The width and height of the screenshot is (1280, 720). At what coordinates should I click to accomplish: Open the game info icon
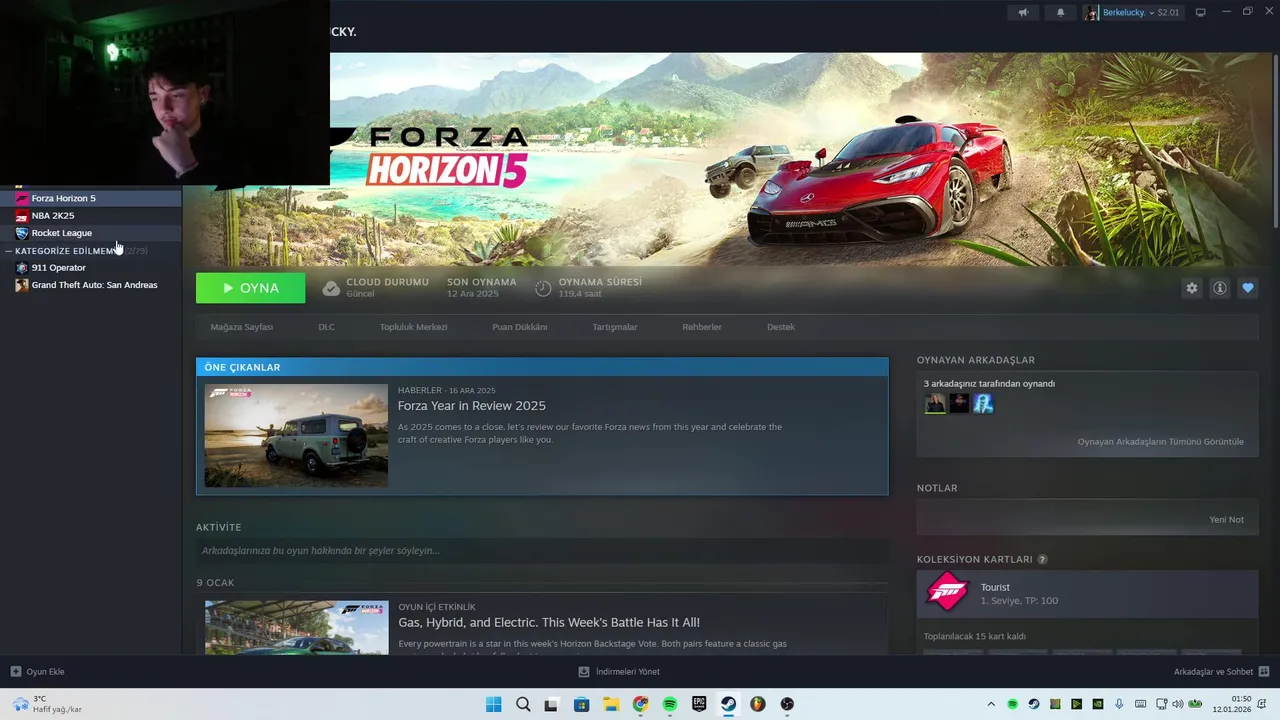pyautogui.click(x=1219, y=288)
